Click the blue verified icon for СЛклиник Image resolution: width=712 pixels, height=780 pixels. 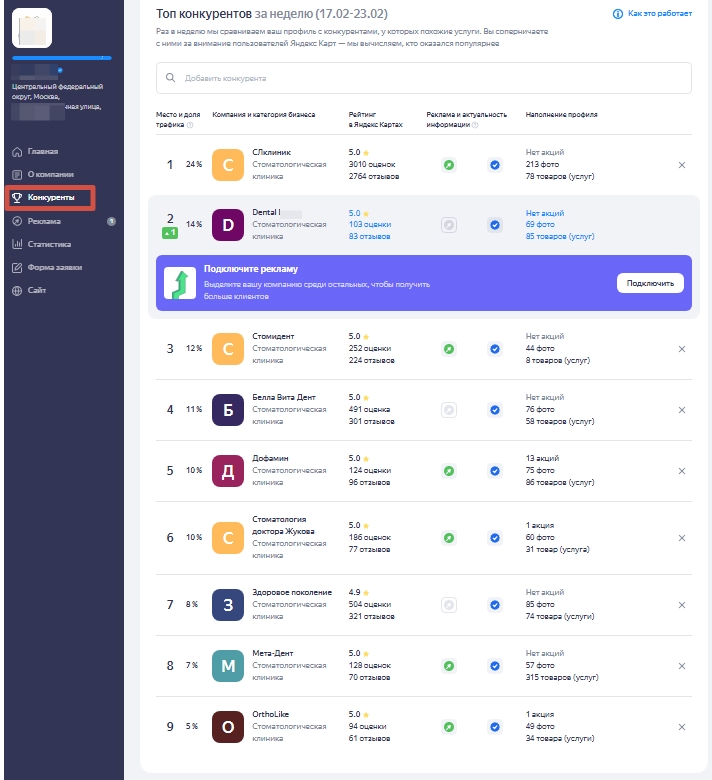click(x=495, y=165)
